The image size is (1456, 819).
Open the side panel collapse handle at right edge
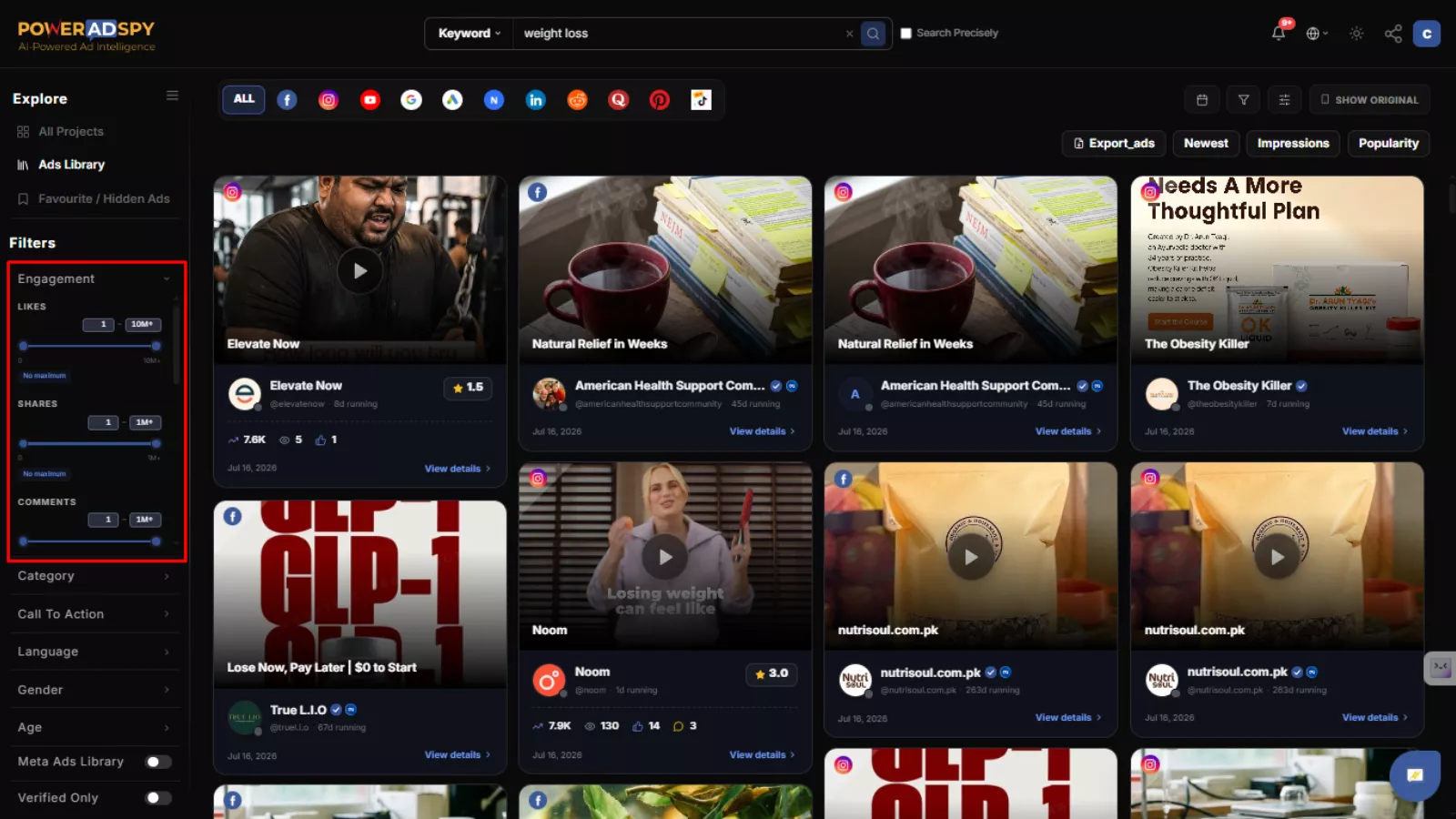(x=1441, y=668)
